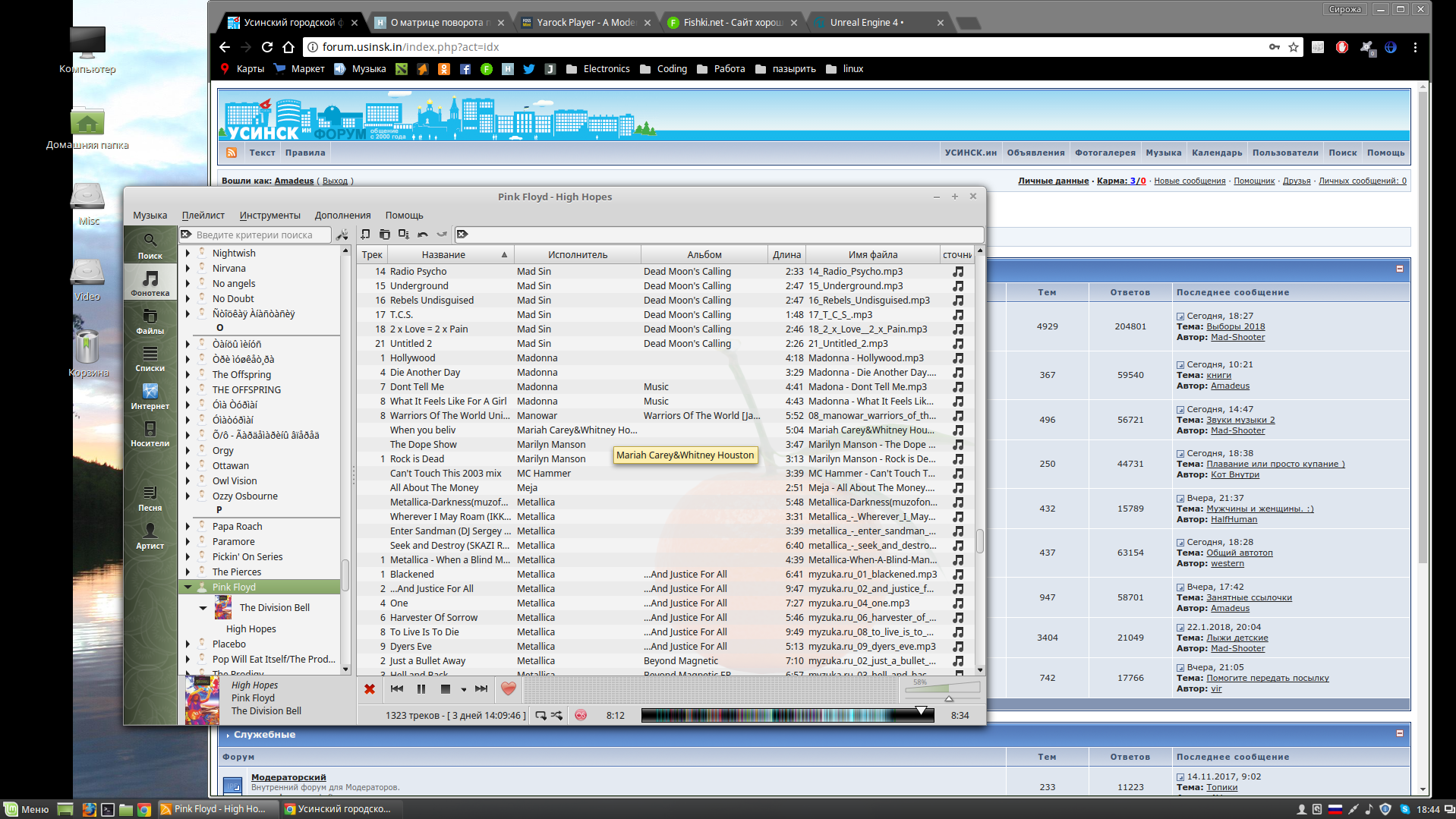Open the Выборы 2018 forum topic
This screenshot has width=1456, height=819.
click(1236, 326)
